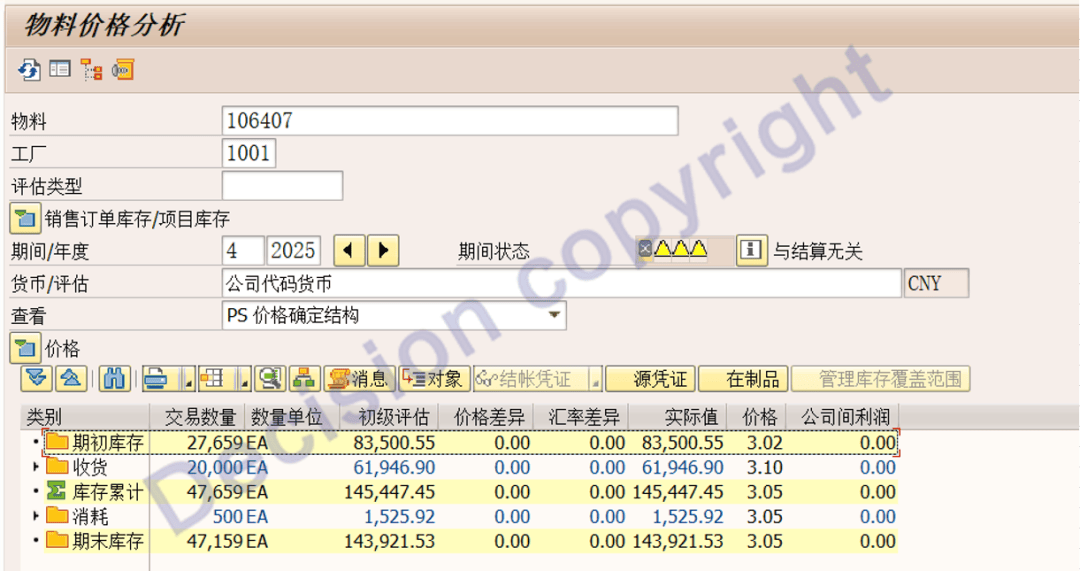Click the 在制品 button
Viewport: 1080px width, 571px height.
(742, 379)
